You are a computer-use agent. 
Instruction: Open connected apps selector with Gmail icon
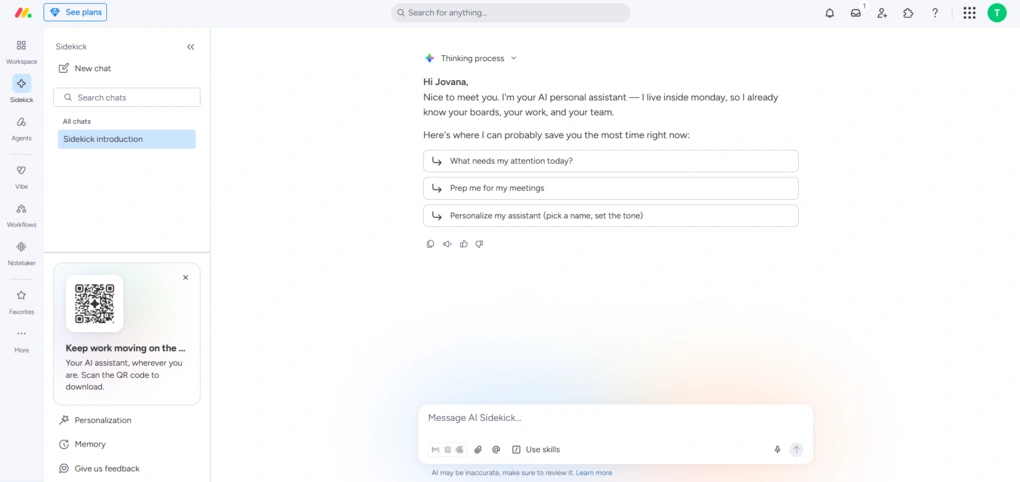click(x=448, y=449)
